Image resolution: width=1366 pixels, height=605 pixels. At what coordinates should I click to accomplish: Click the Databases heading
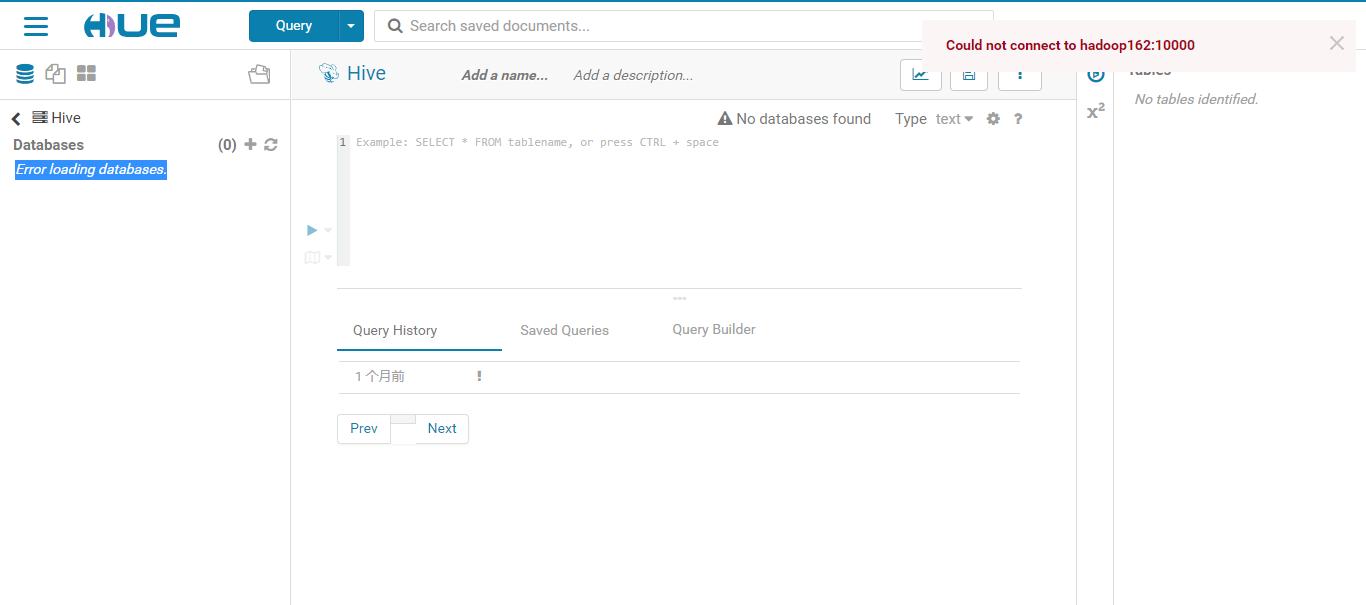[49, 145]
